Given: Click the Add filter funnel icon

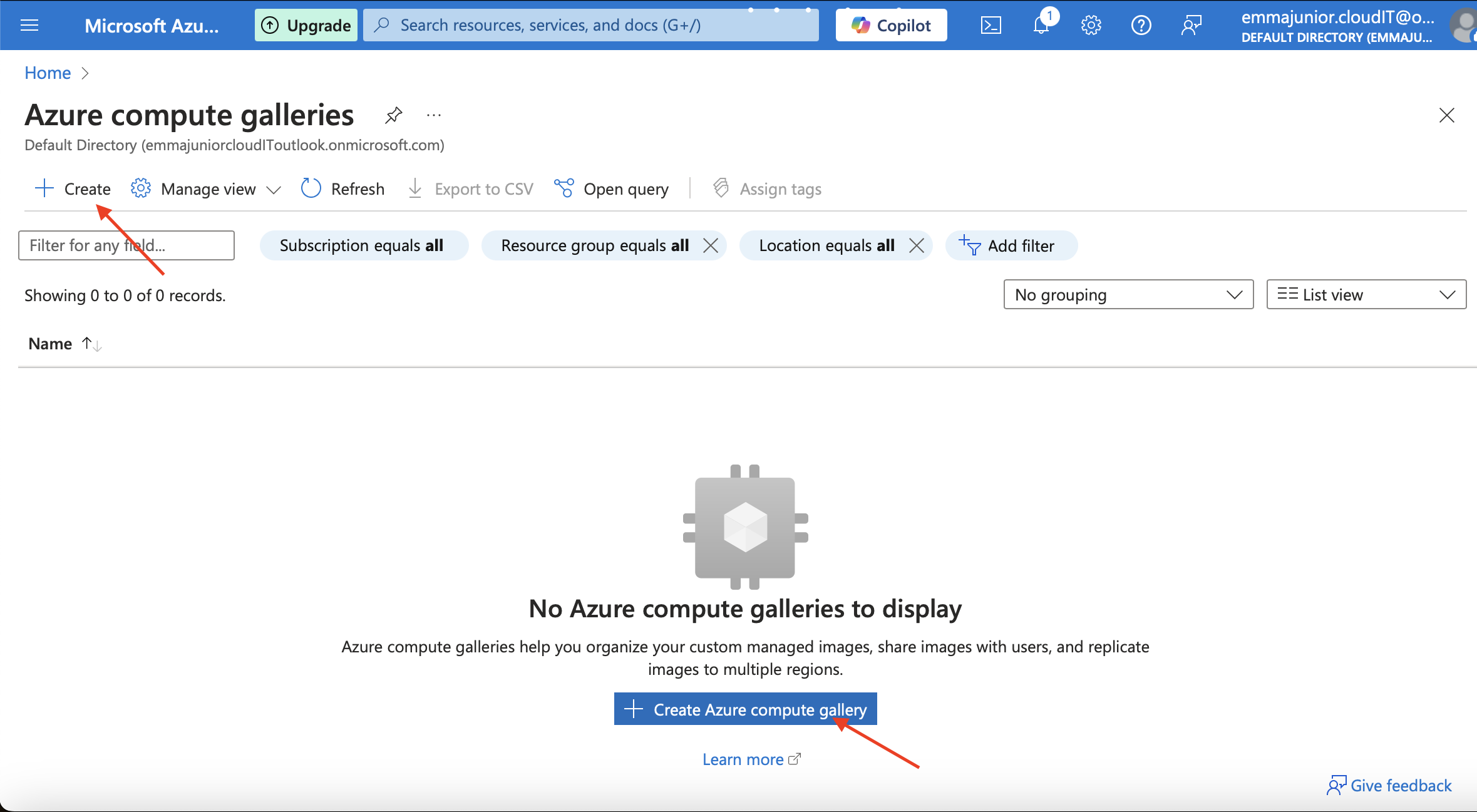Looking at the screenshot, I should click(969, 245).
